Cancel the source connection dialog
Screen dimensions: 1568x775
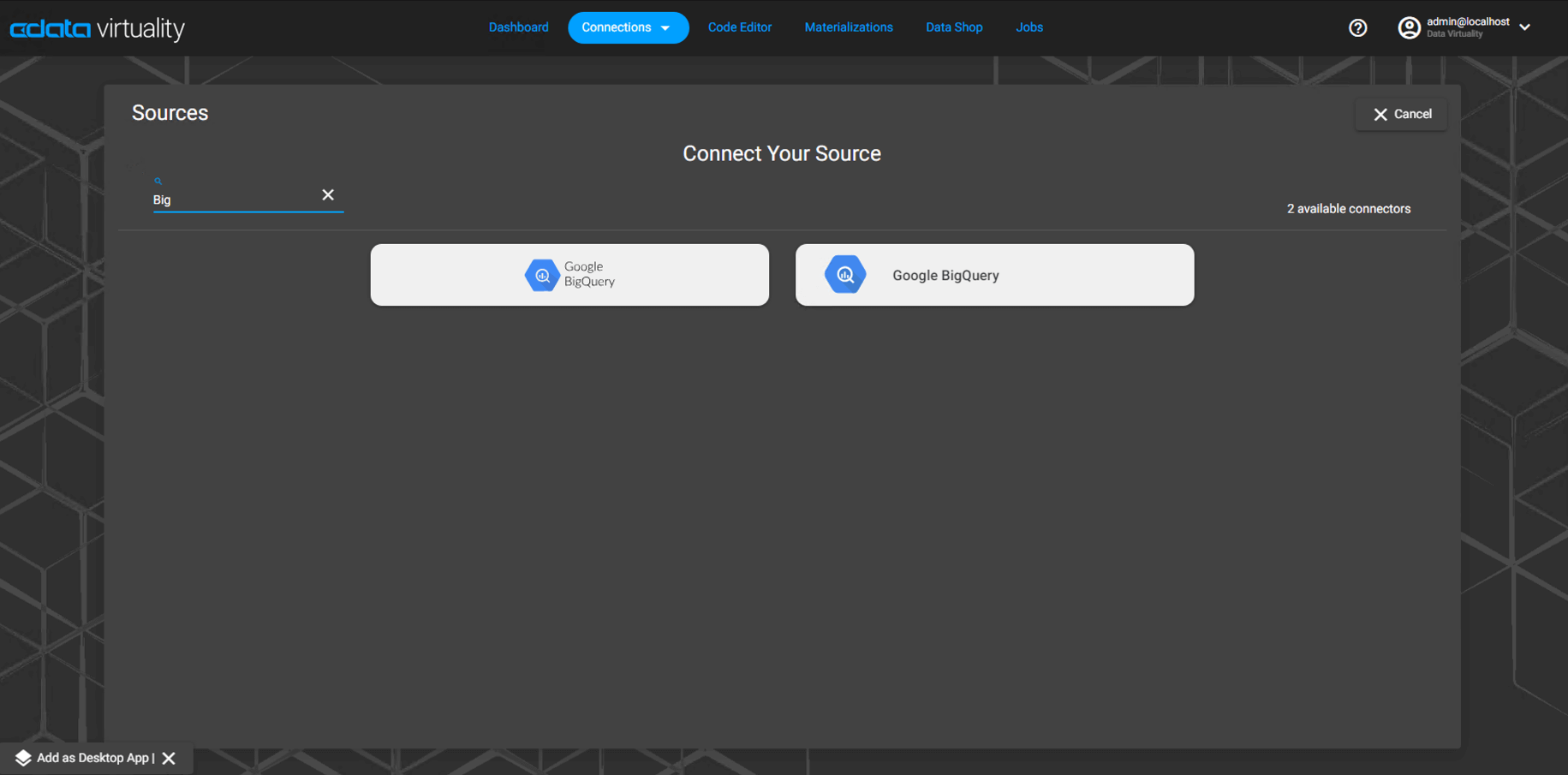[1402, 114]
